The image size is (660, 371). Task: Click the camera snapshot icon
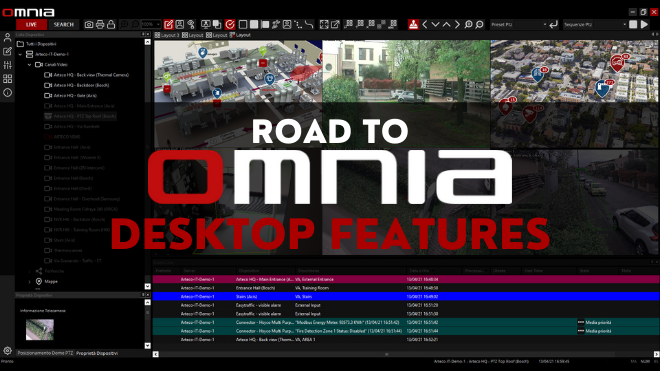(89, 24)
